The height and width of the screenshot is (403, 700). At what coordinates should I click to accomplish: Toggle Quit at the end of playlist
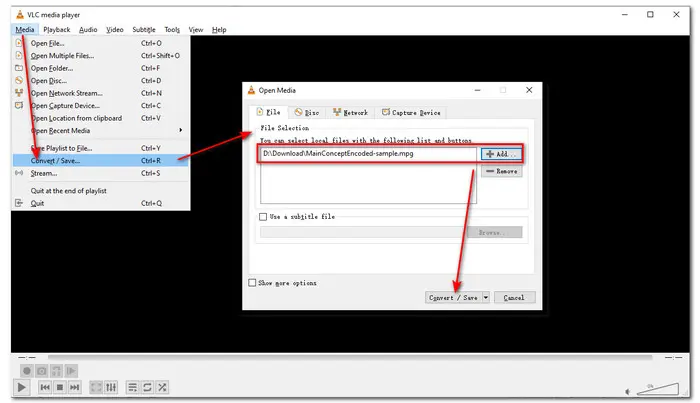pos(101,191)
